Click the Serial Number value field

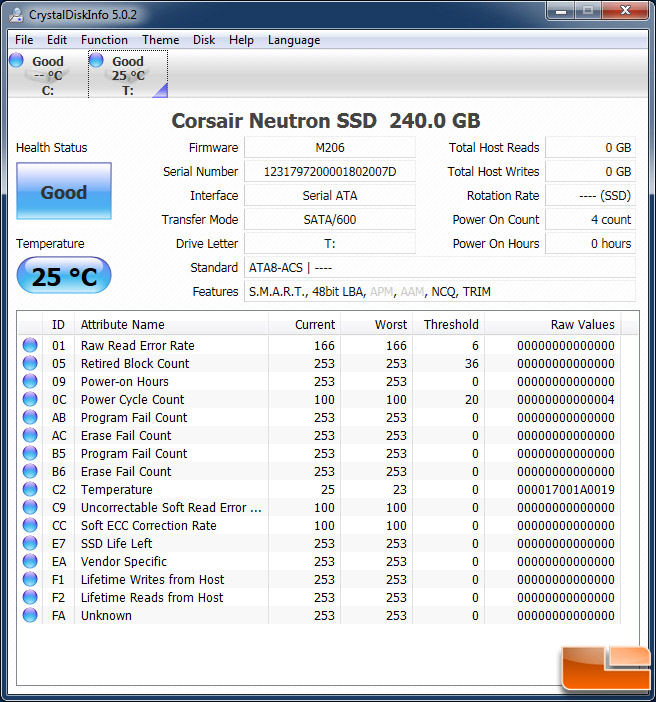coord(330,172)
